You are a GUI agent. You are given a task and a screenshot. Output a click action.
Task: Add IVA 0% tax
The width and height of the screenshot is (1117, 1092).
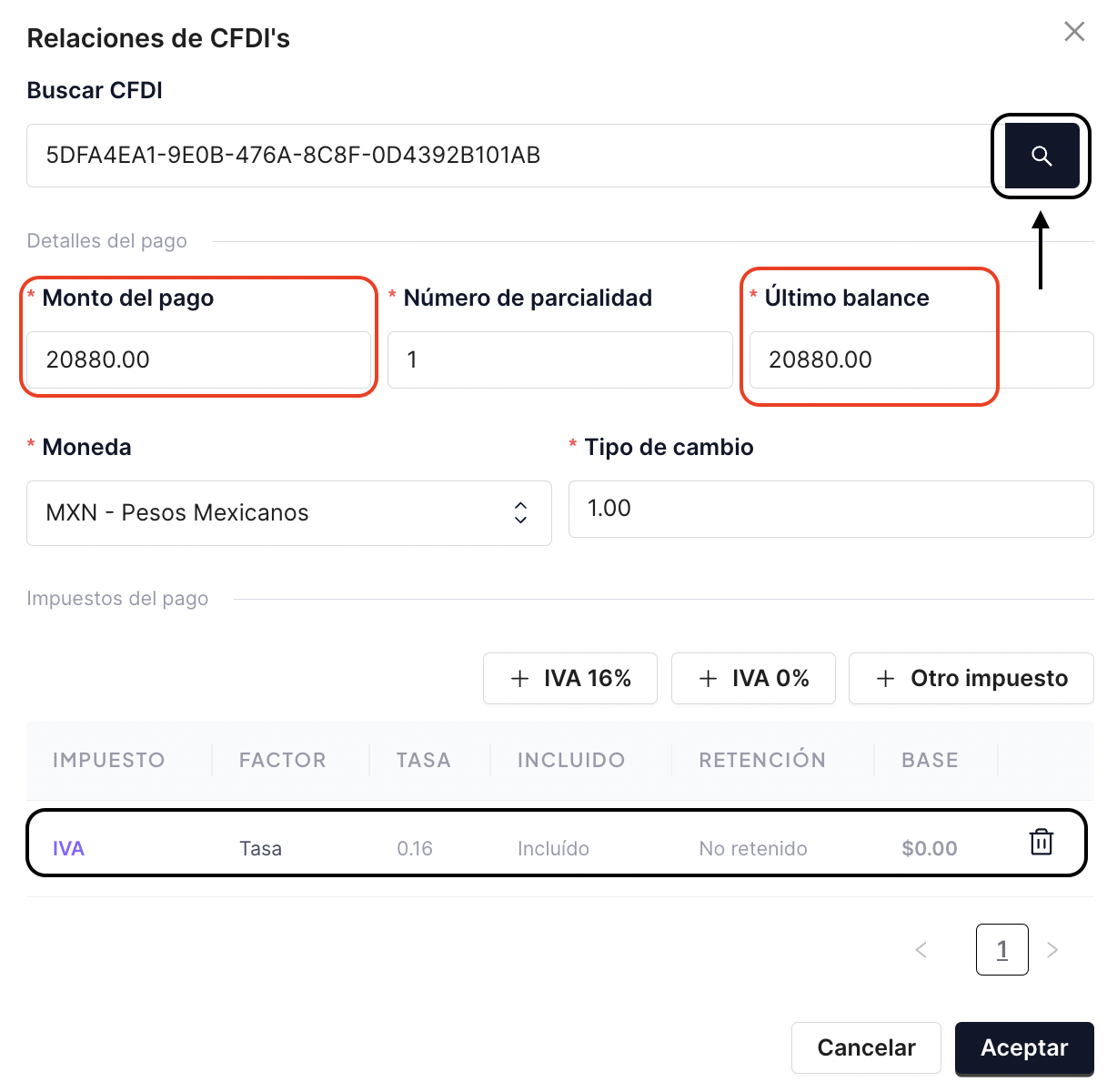click(753, 678)
